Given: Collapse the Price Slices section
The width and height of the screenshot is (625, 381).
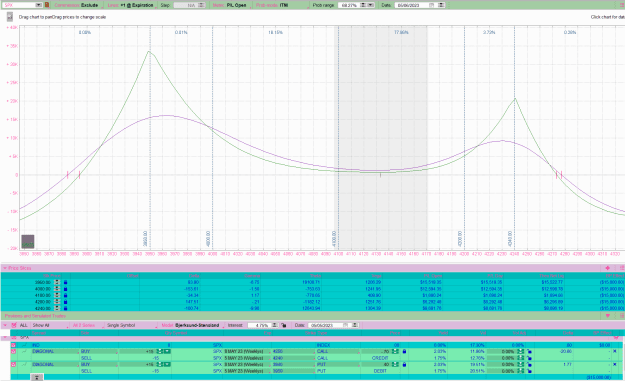Looking at the screenshot, I should point(5,268).
